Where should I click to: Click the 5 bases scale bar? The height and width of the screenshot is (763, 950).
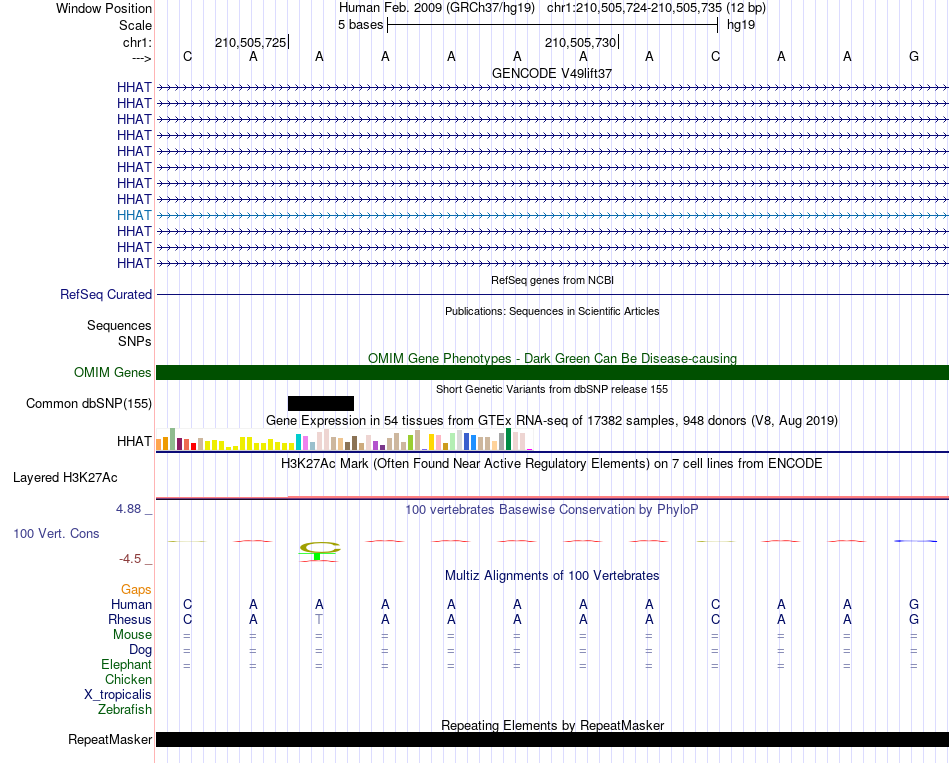click(553, 25)
